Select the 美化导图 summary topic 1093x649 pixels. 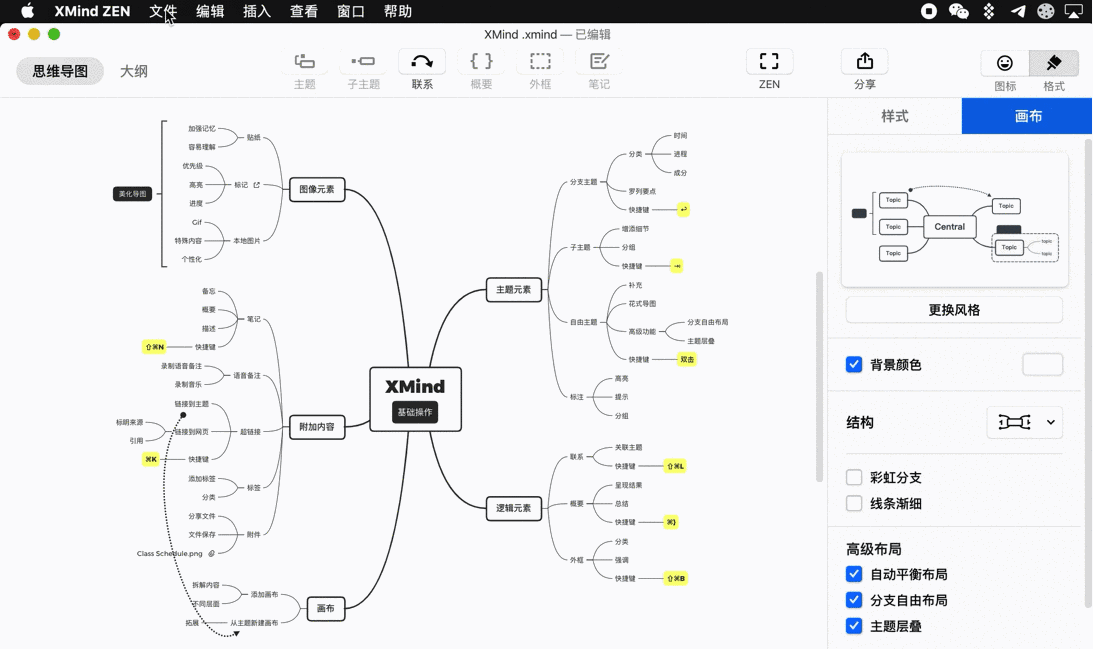[x=132, y=194]
